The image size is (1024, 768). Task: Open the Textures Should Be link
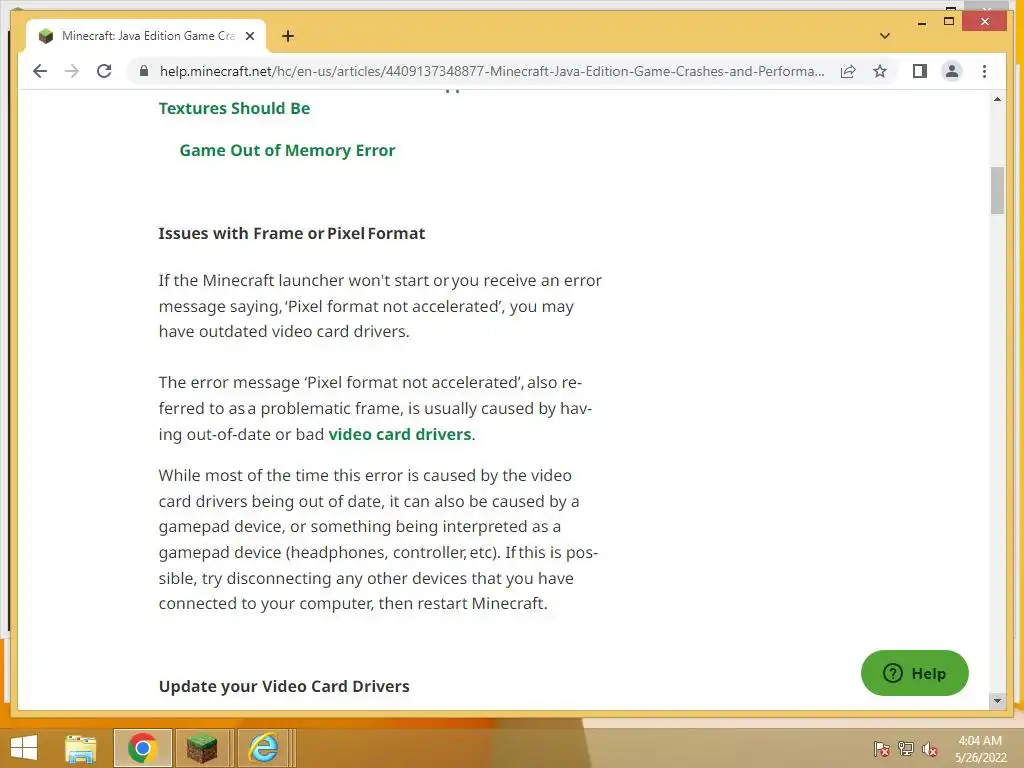click(x=234, y=108)
